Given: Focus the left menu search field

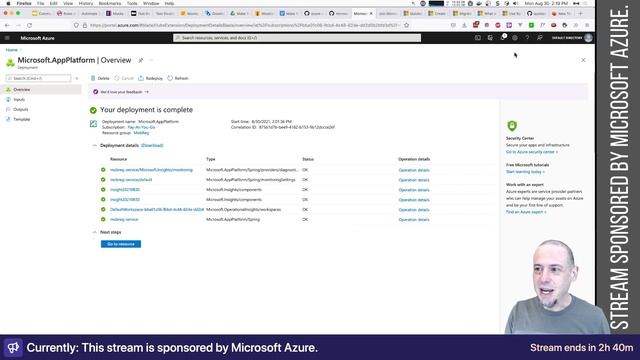Looking at the screenshot, I should (38, 78).
